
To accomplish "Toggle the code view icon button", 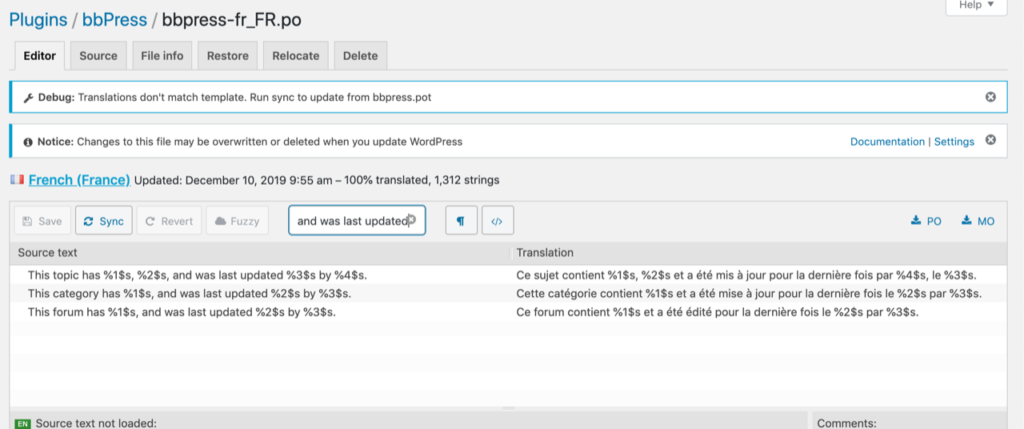I will pos(498,221).
